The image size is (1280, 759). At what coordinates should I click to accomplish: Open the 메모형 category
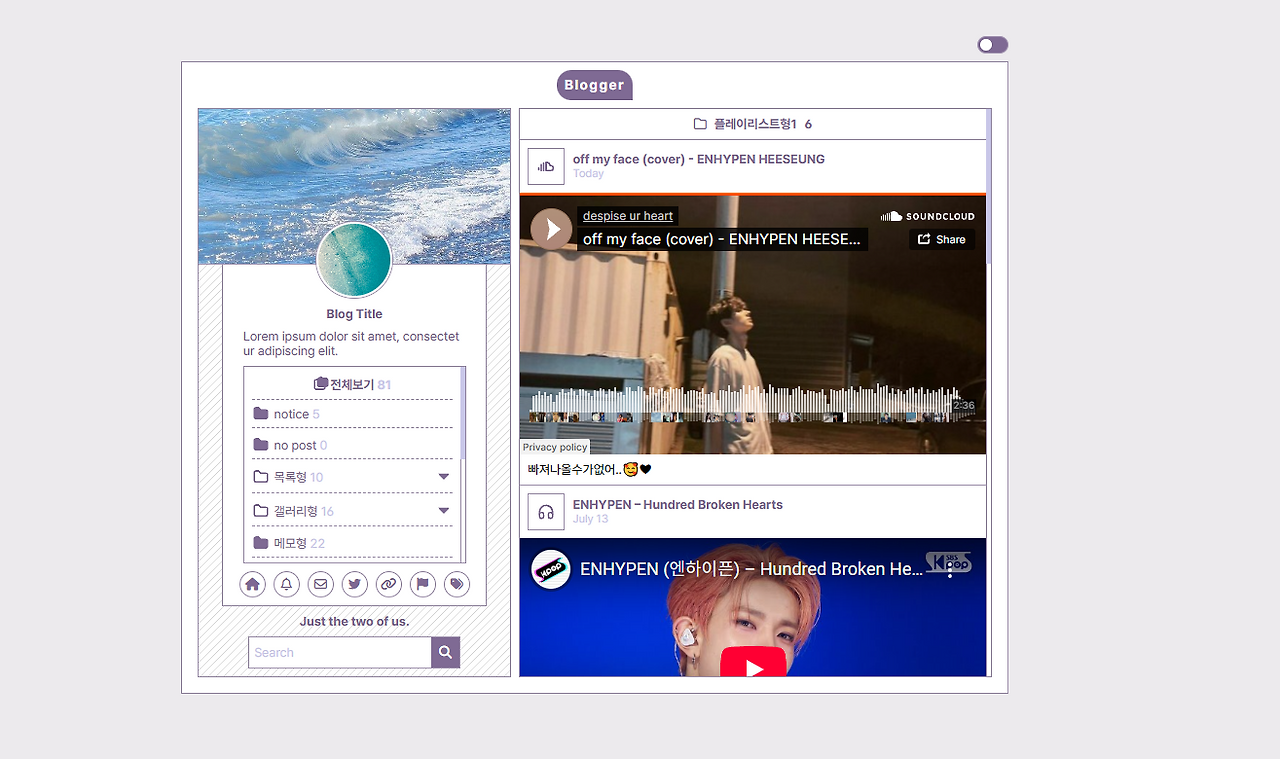[x=289, y=543]
